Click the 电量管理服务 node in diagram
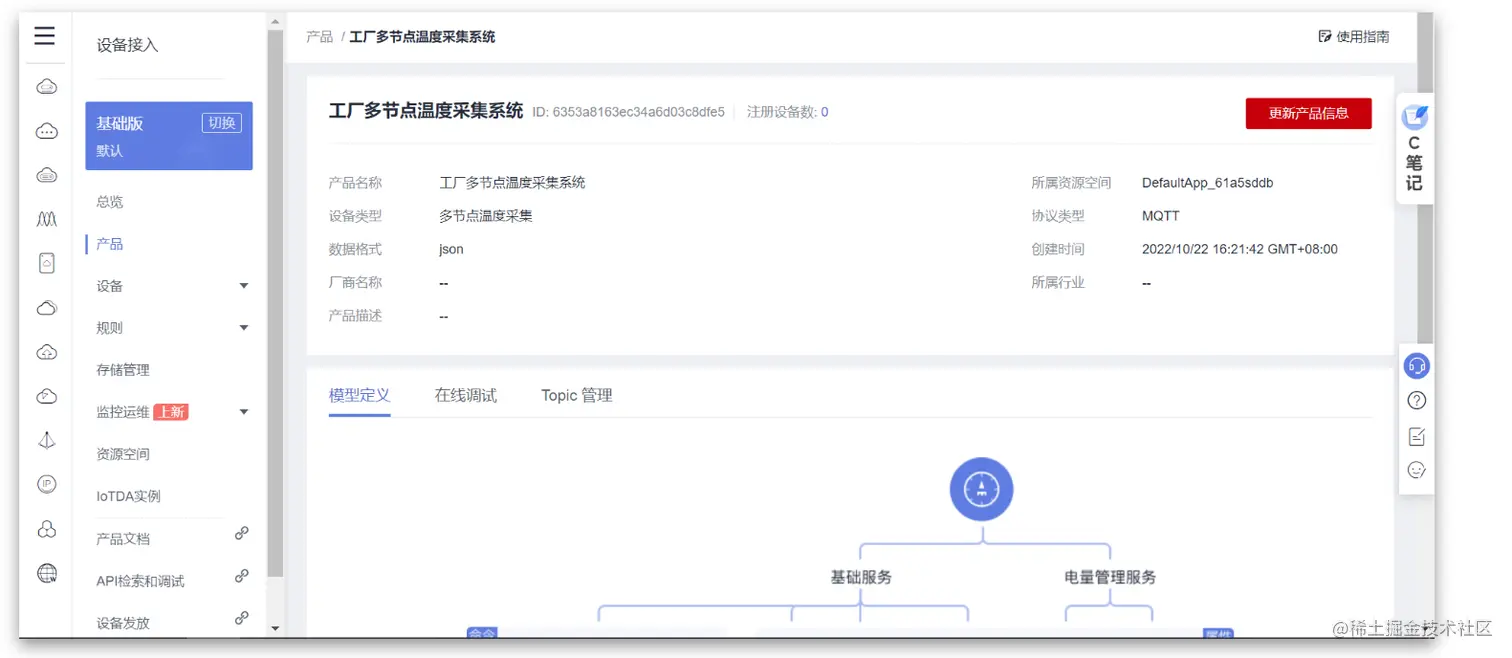Viewport: 1512px width, 658px height. [x=1110, y=577]
